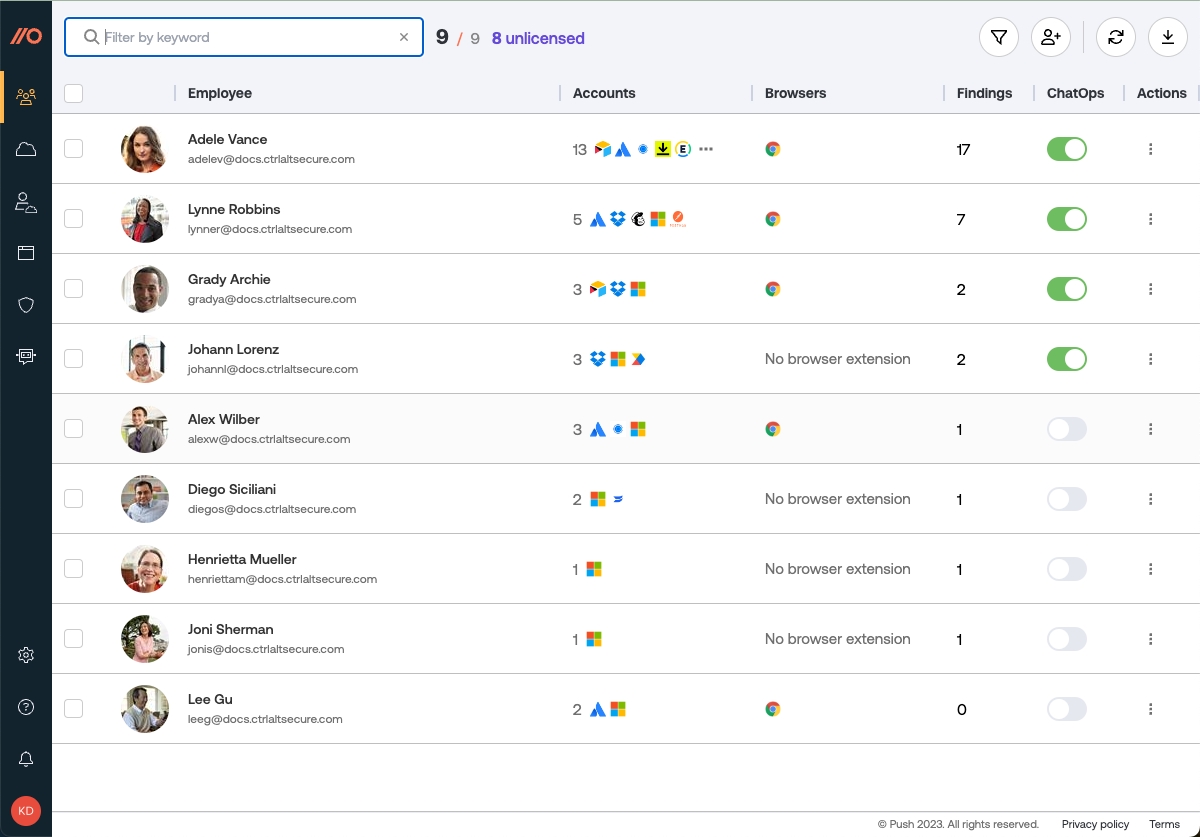Refresh the employee list
This screenshot has width=1200, height=837.
click(1115, 37)
